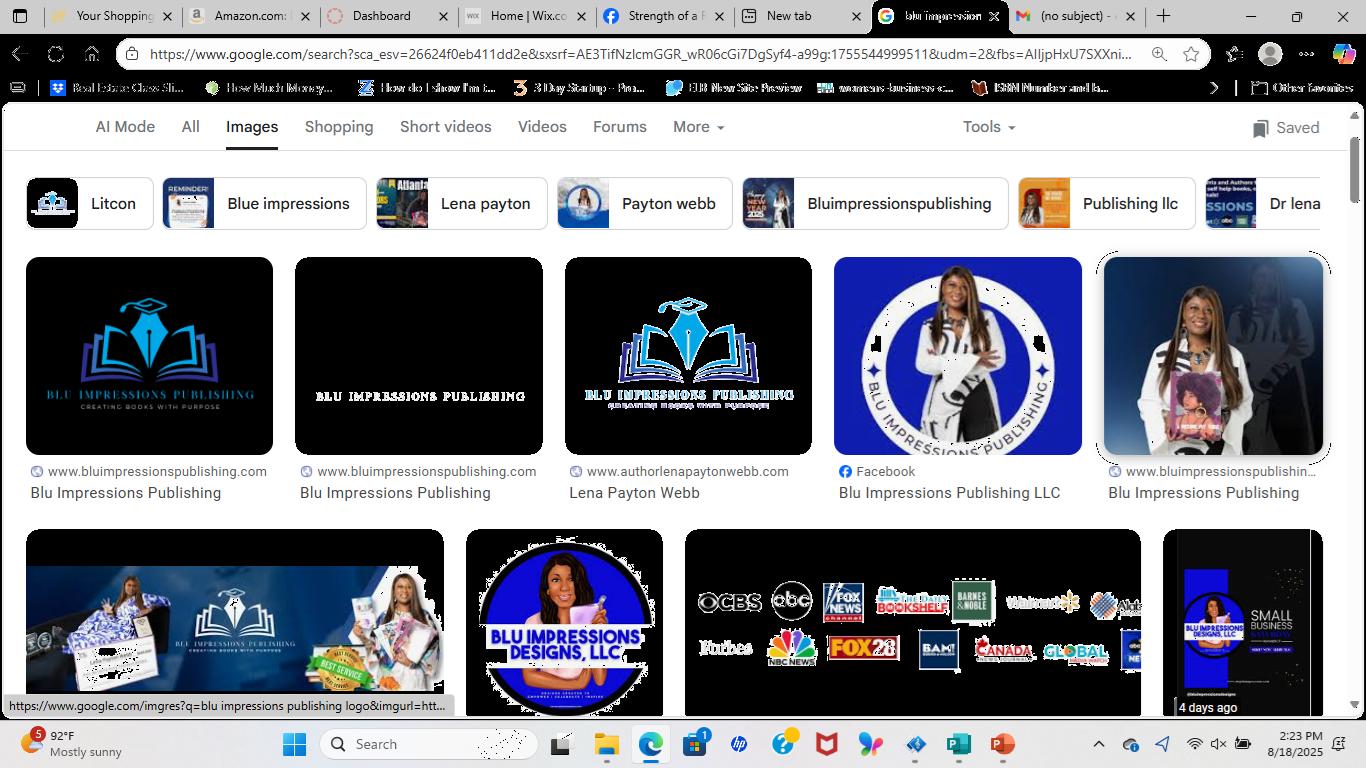The image size is (1366, 768).
Task: Open the 3 Day Startup favorites bookmark
Action: tap(579, 88)
